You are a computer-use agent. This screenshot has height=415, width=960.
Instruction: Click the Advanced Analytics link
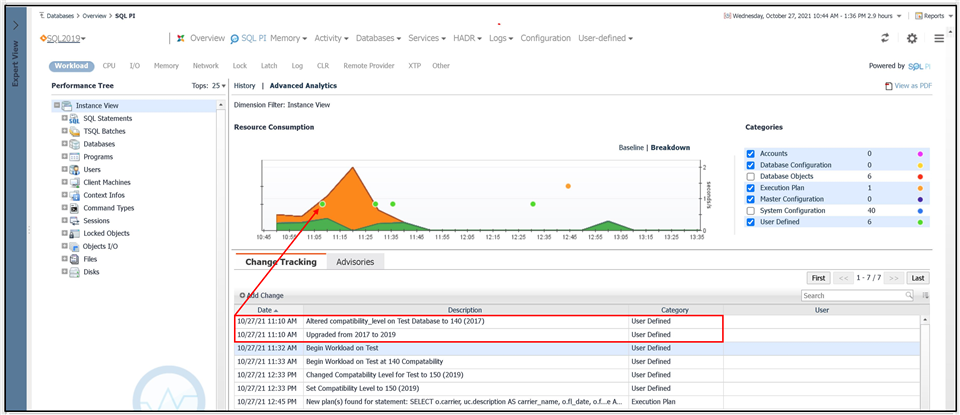pos(303,86)
